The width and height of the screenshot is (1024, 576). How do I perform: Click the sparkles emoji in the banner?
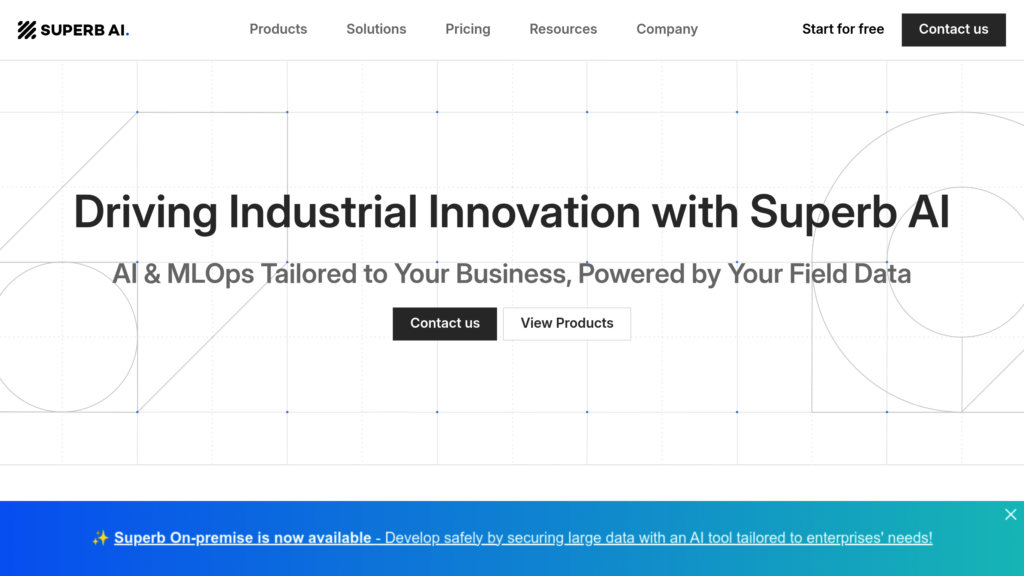pos(100,538)
